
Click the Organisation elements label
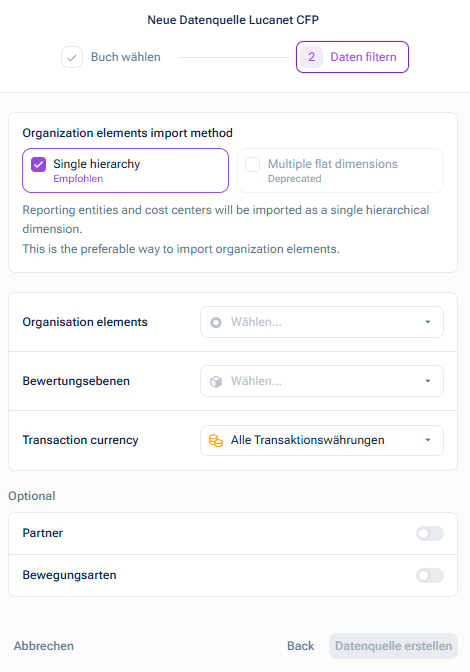click(85, 322)
